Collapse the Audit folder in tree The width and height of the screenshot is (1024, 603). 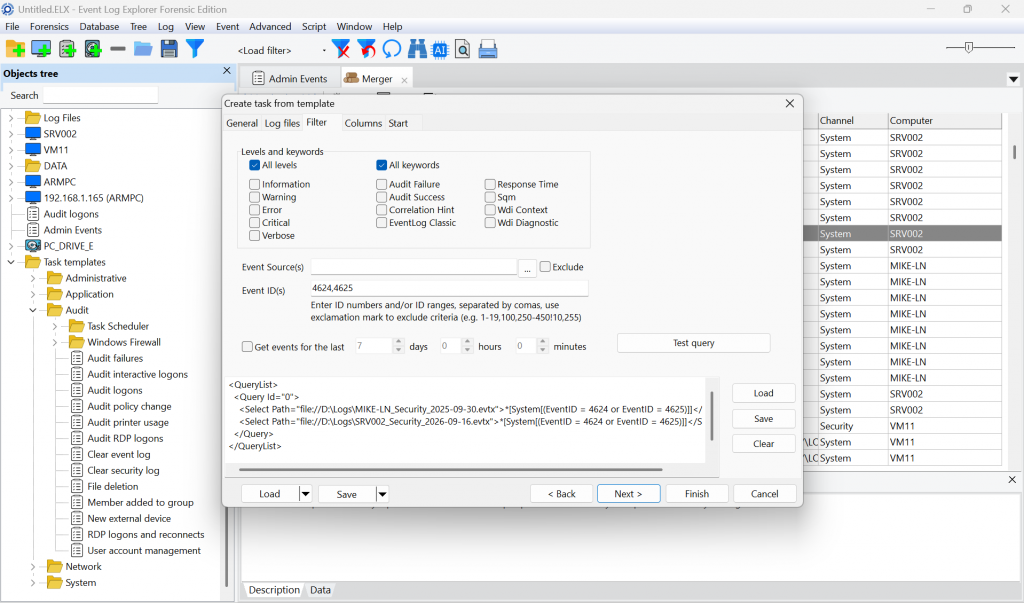33,310
